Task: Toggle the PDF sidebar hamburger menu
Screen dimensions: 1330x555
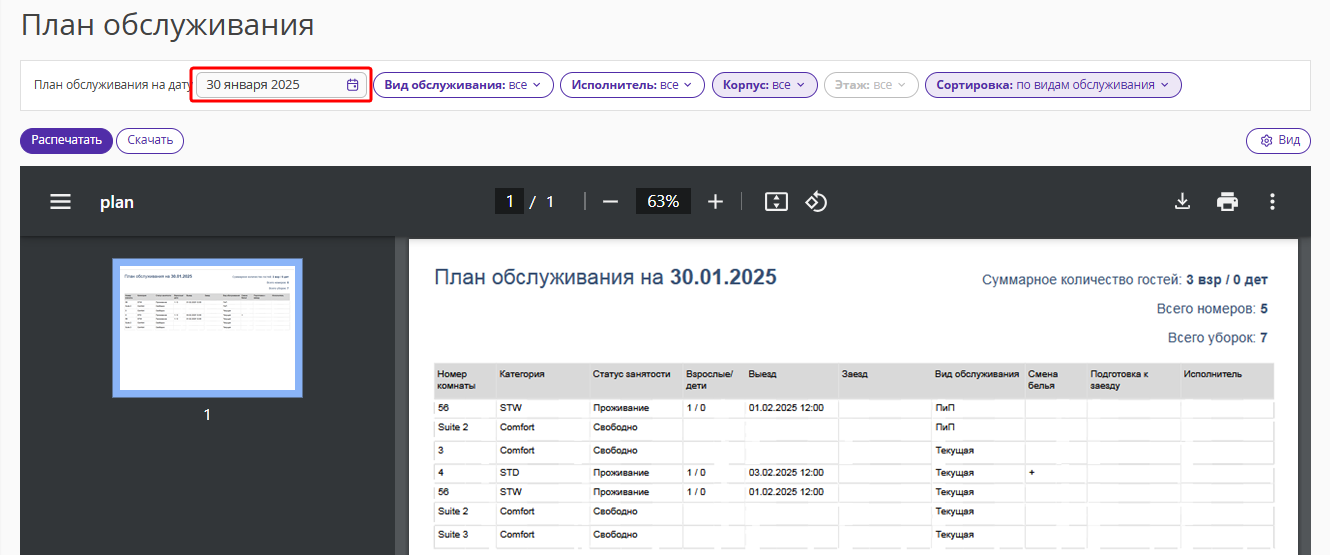Action: pos(61,202)
